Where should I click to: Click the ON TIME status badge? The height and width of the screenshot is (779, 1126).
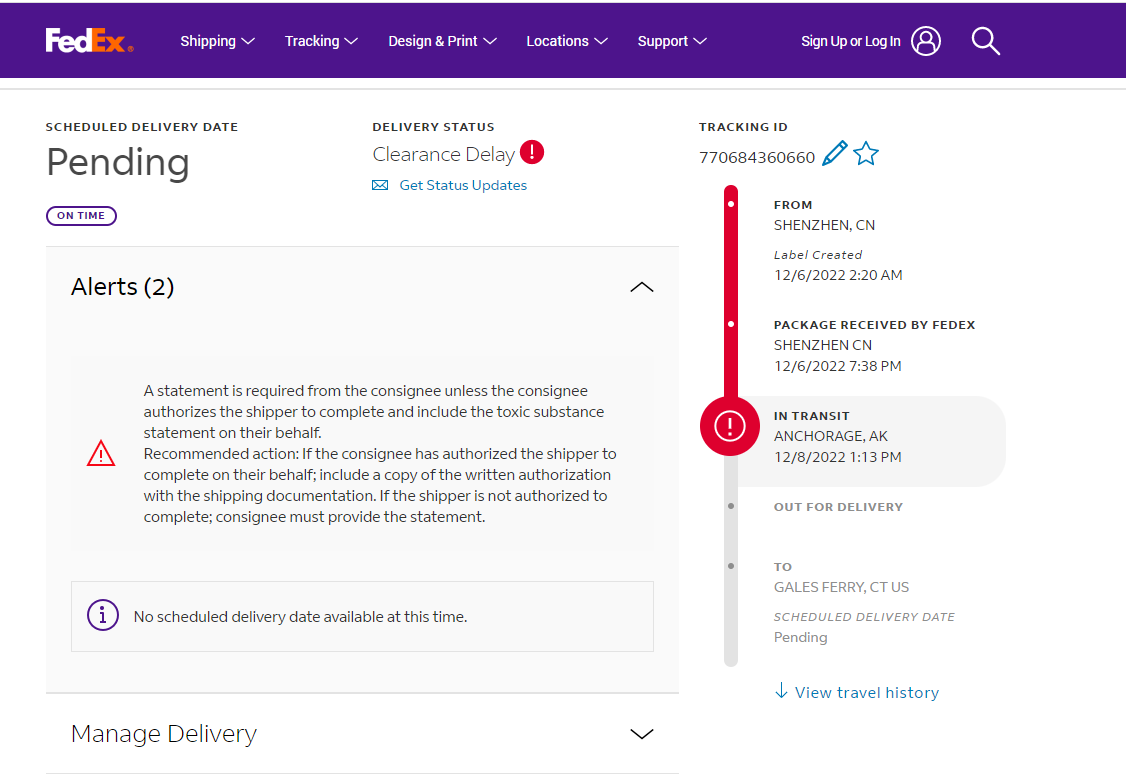click(81, 215)
